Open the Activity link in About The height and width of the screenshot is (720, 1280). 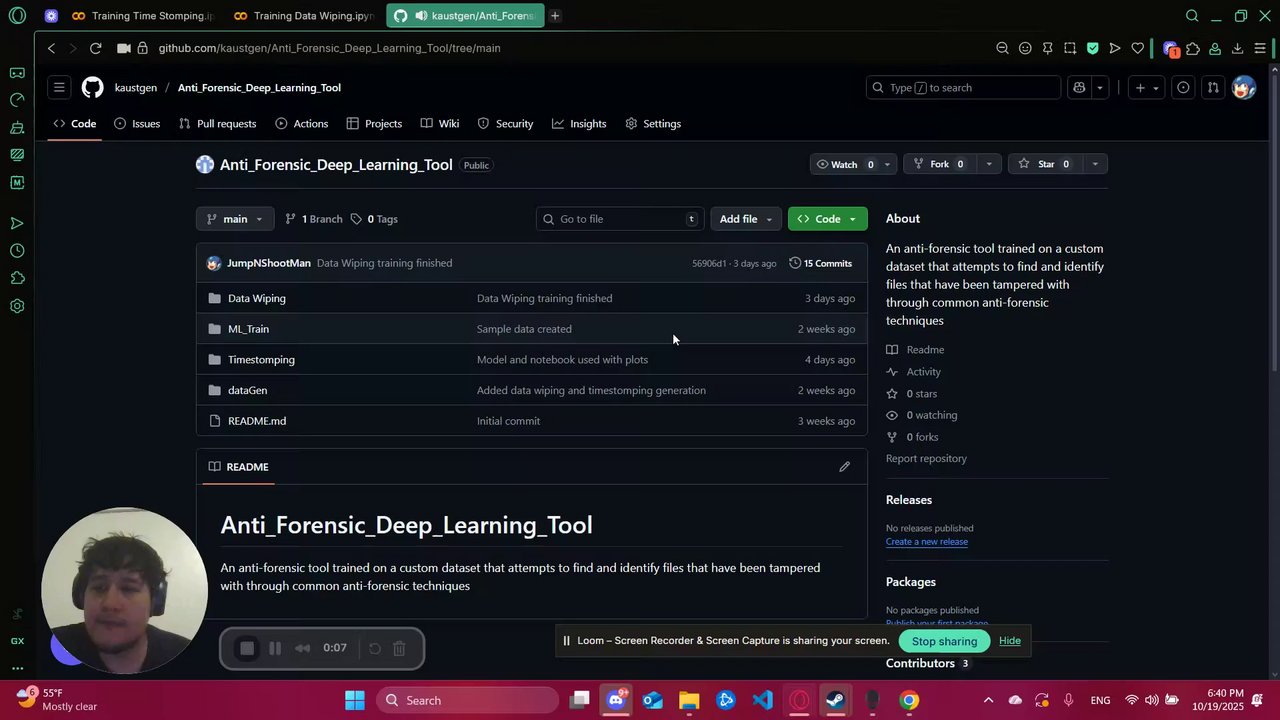pyautogui.click(x=913, y=372)
